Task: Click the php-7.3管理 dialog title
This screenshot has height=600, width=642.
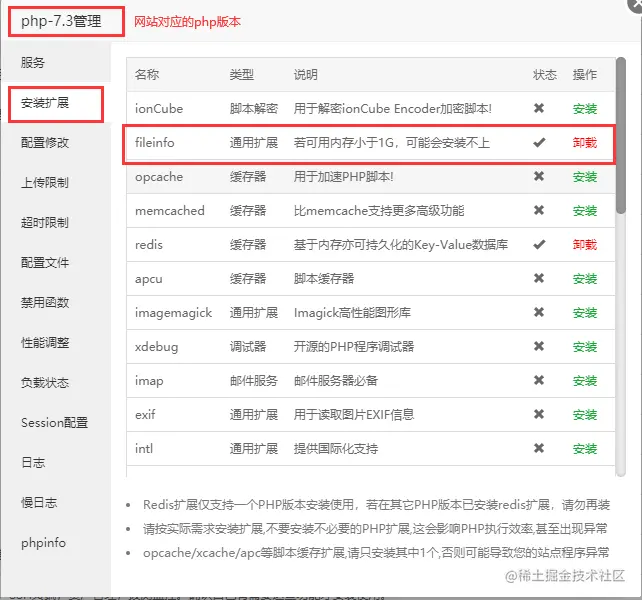Action: 61,21
